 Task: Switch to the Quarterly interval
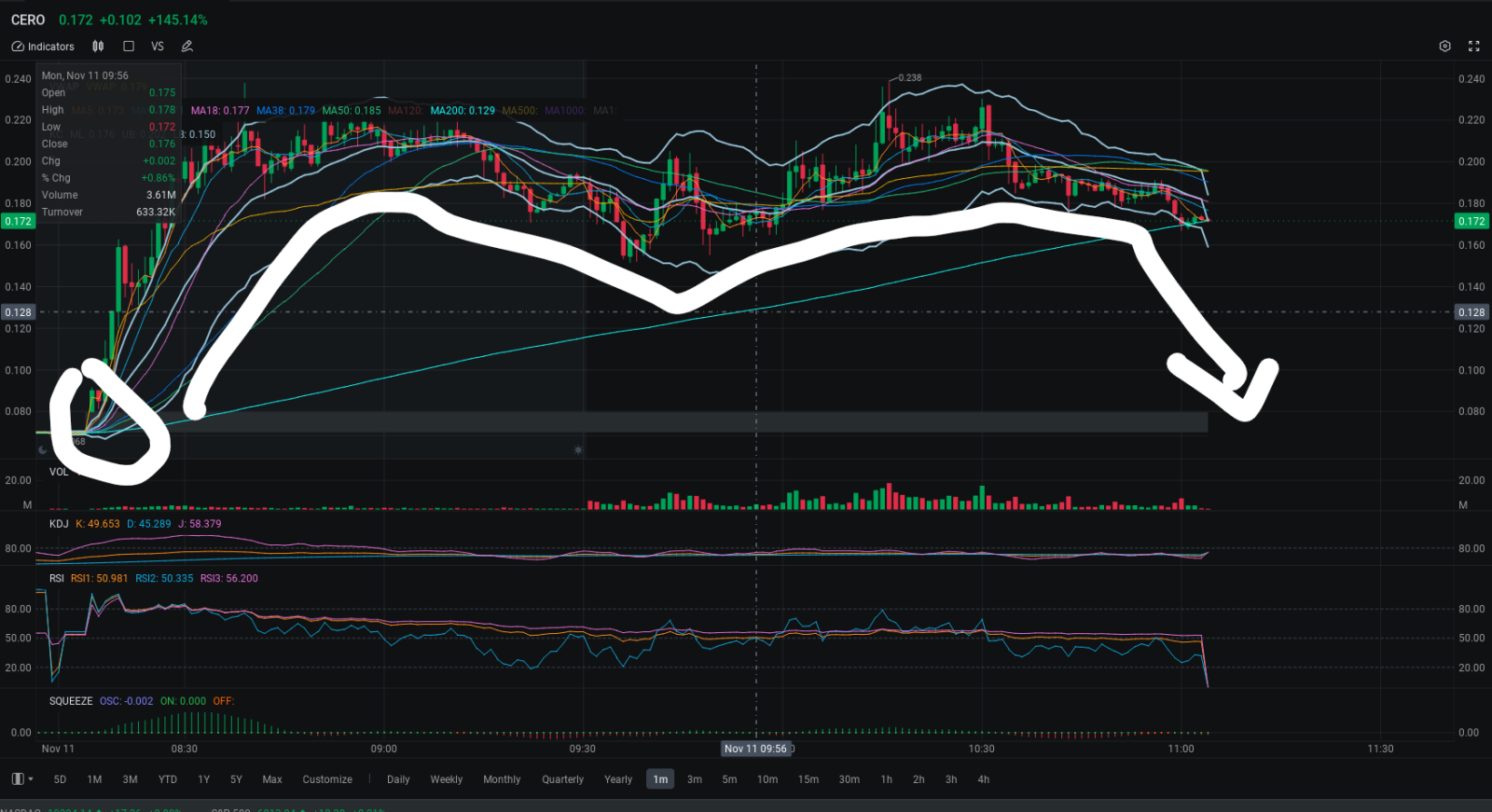(562, 779)
